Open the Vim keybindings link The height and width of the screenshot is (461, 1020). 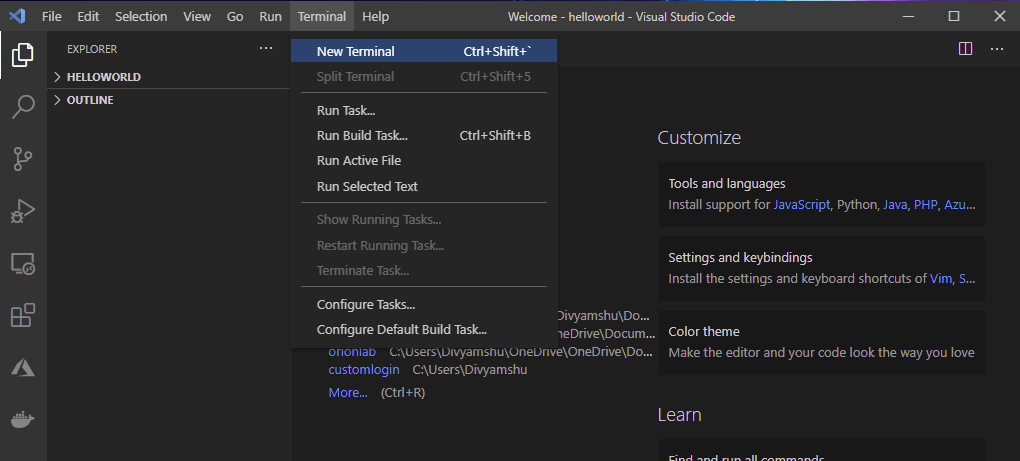941,278
